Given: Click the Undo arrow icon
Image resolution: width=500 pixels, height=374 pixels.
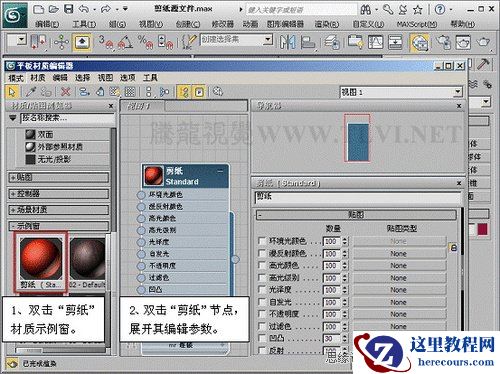Looking at the screenshot, I should pyautogui.click(x=84, y=9).
